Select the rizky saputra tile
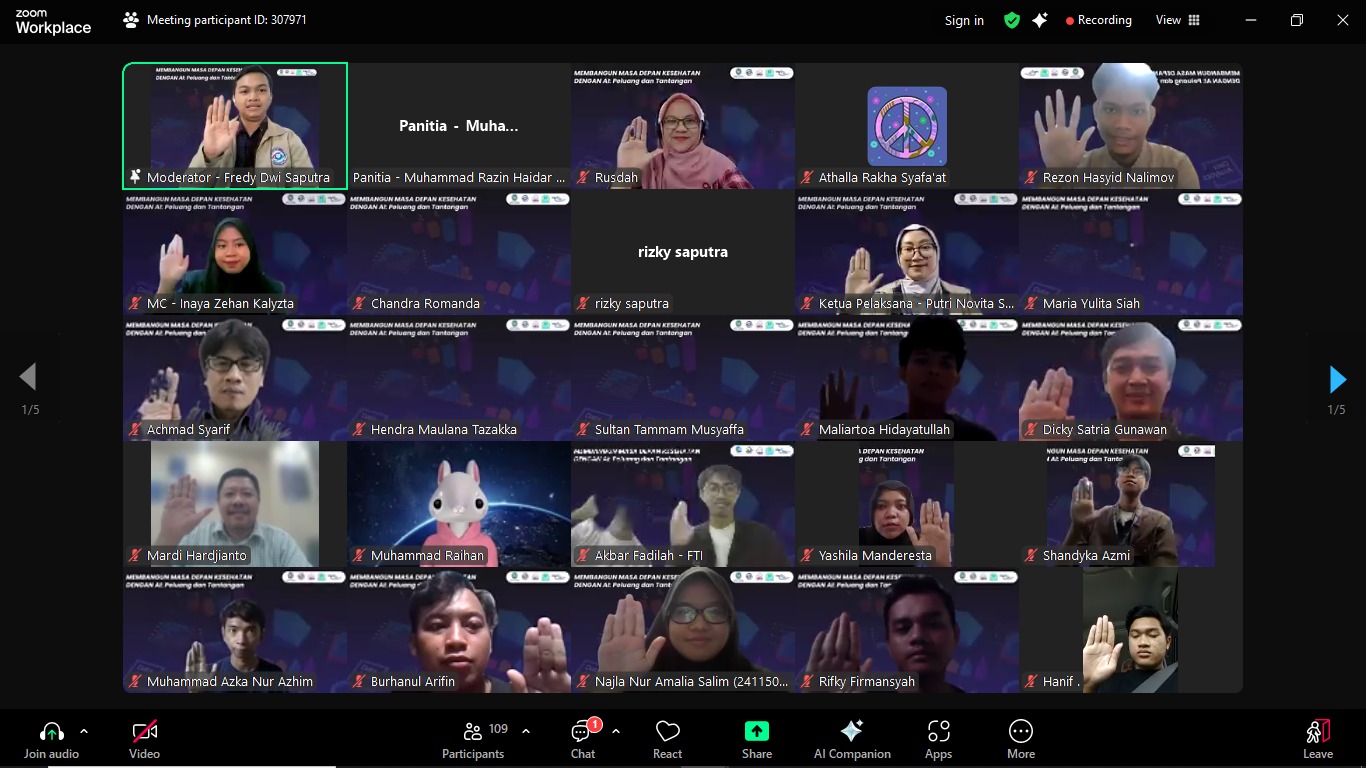 pyautogui.click(x=683, y=253)
